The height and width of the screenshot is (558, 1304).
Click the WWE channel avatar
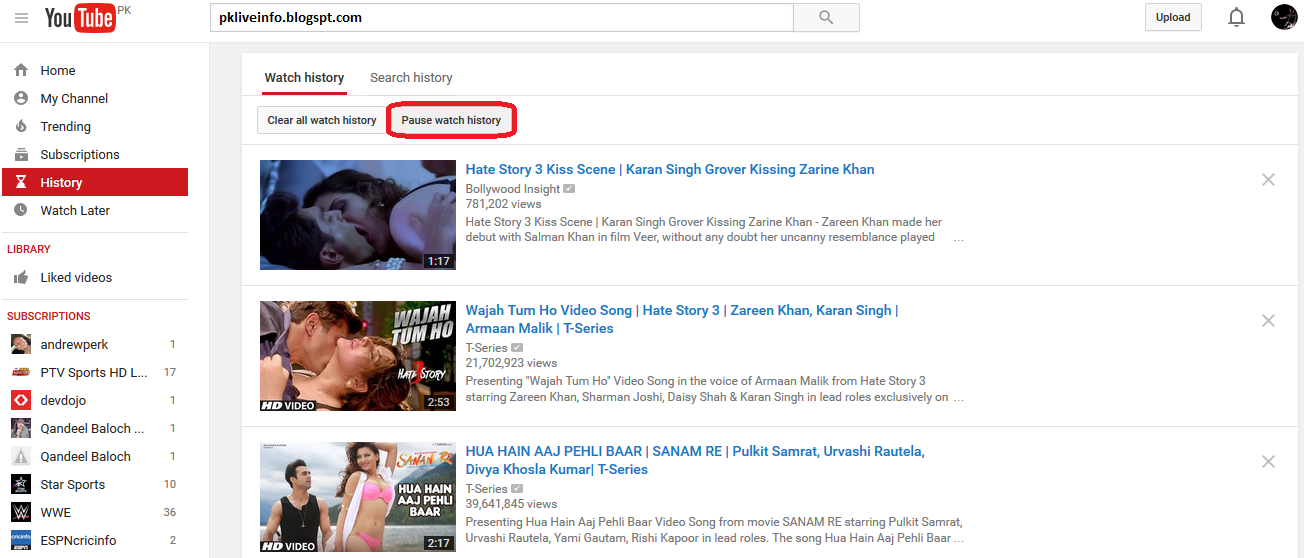21,512
